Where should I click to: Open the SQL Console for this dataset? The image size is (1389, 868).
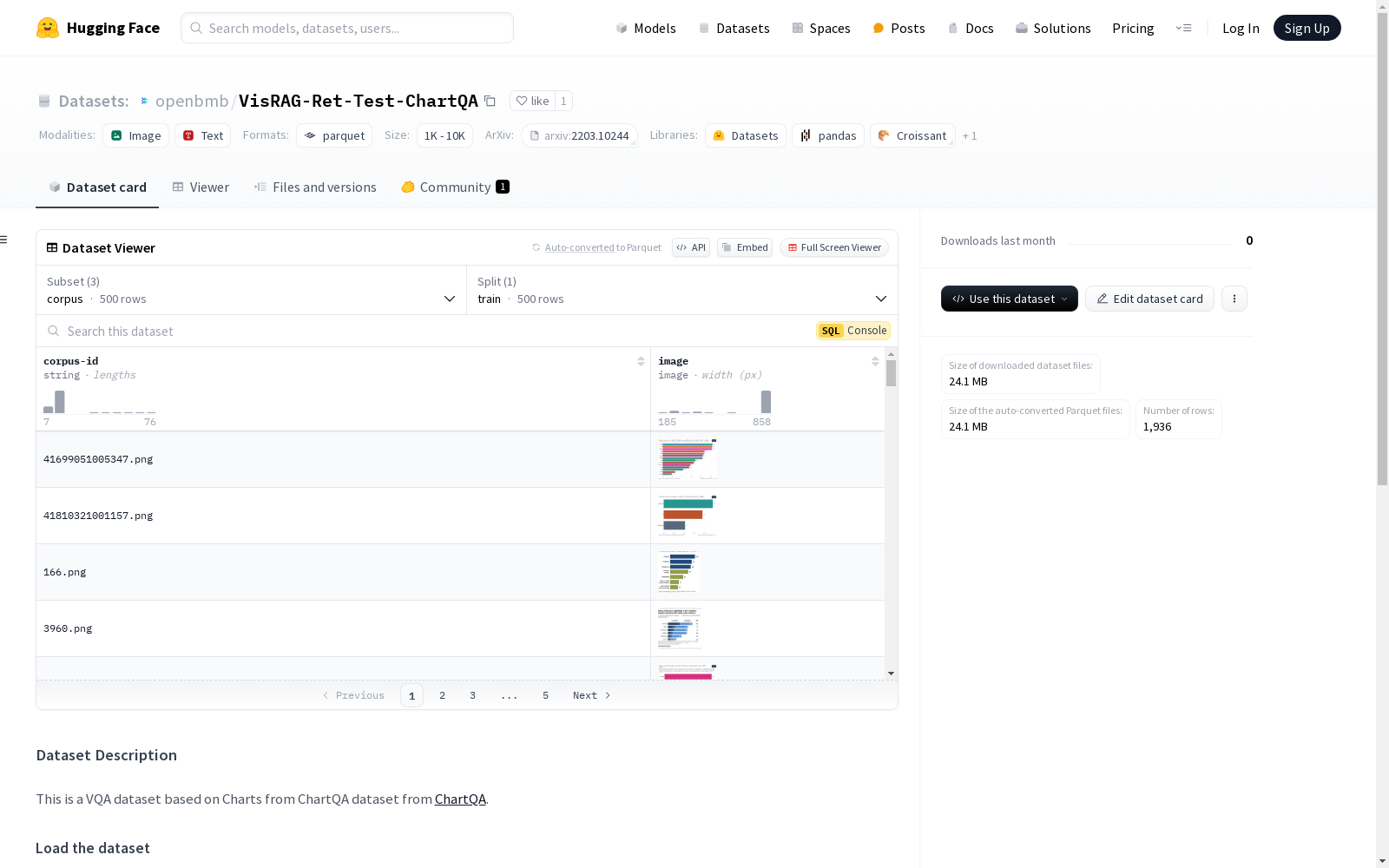852,331
